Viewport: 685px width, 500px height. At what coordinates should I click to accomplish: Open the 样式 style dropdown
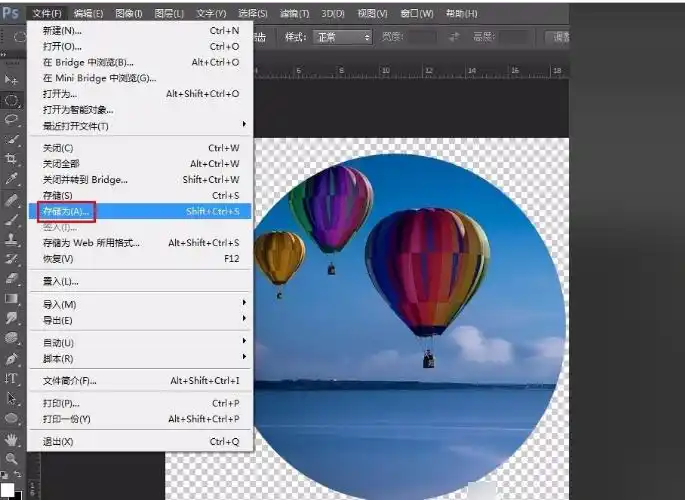click(x=342, y=37)
